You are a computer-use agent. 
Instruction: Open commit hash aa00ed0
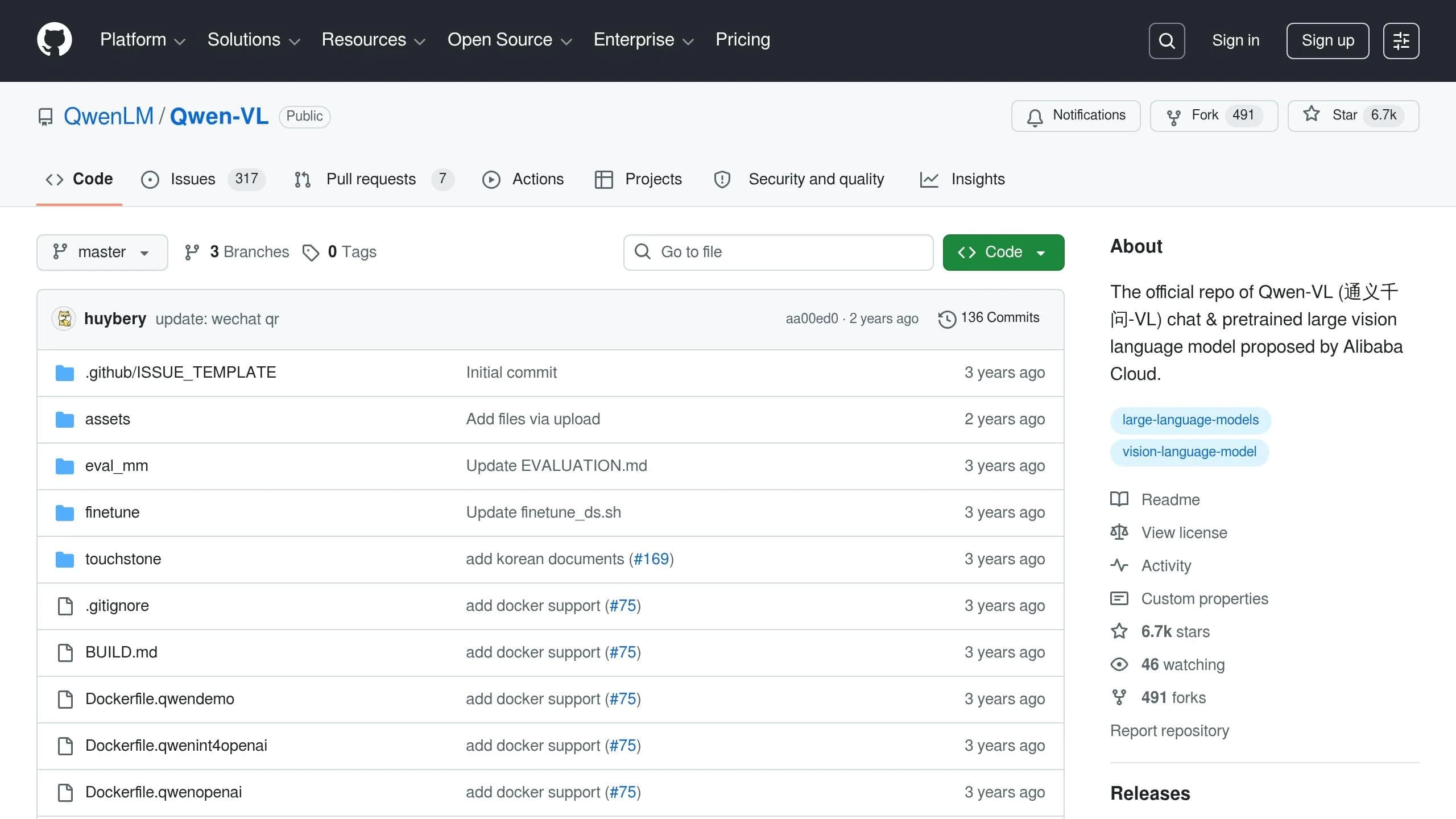coord(812,318)
